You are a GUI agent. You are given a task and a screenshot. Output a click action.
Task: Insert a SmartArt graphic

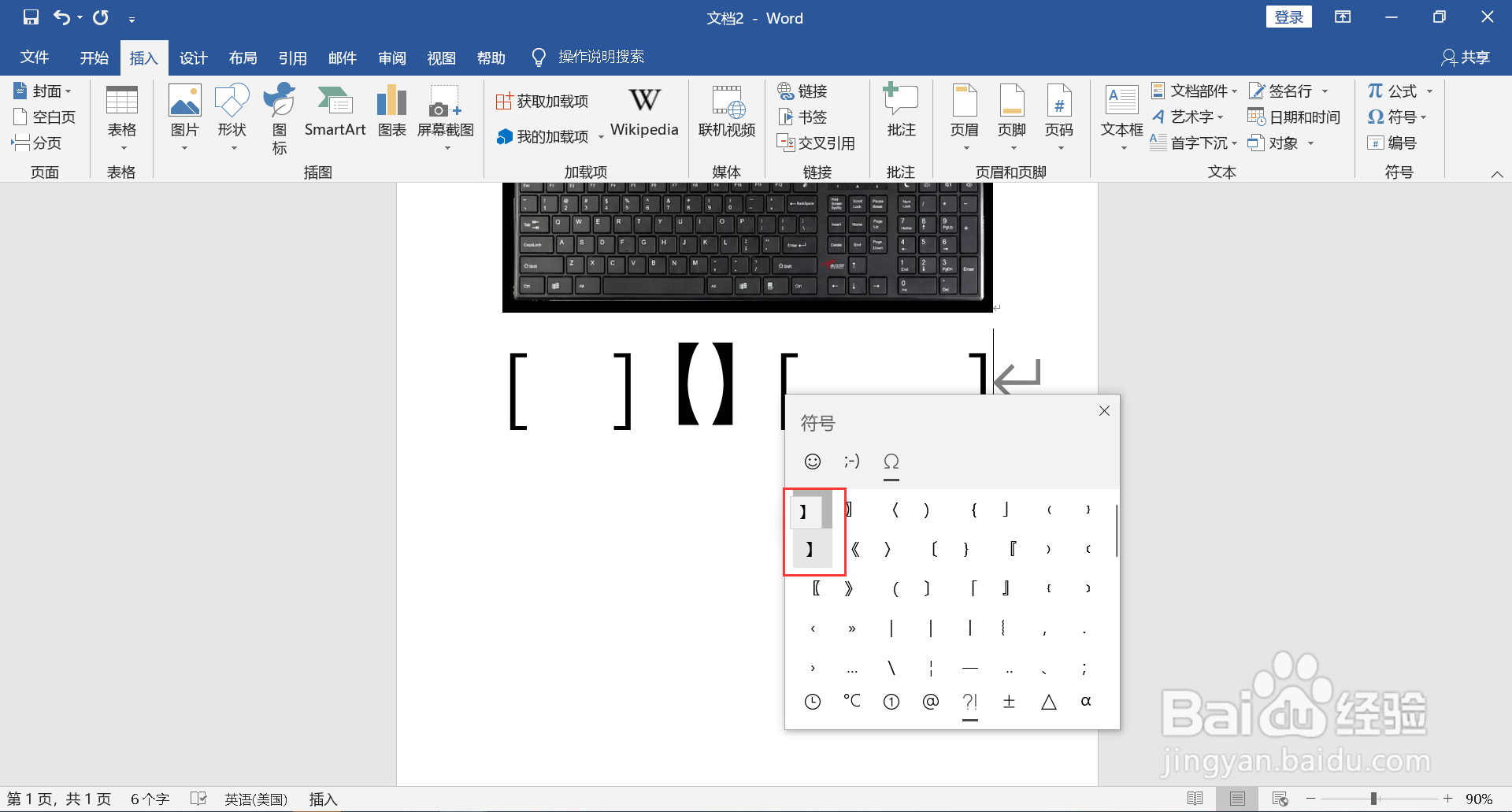pos(335,110)
